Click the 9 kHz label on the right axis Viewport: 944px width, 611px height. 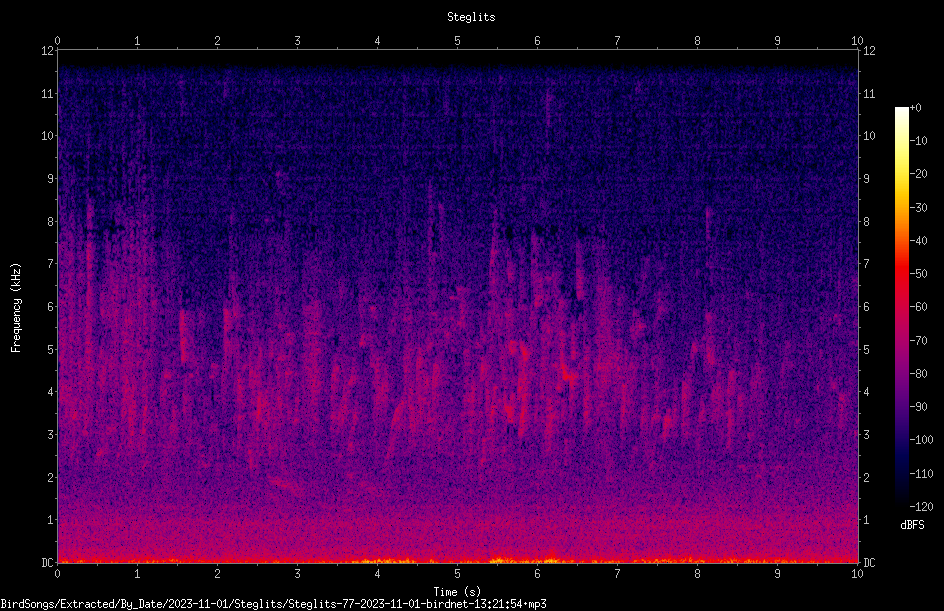[x=866, y=179]
